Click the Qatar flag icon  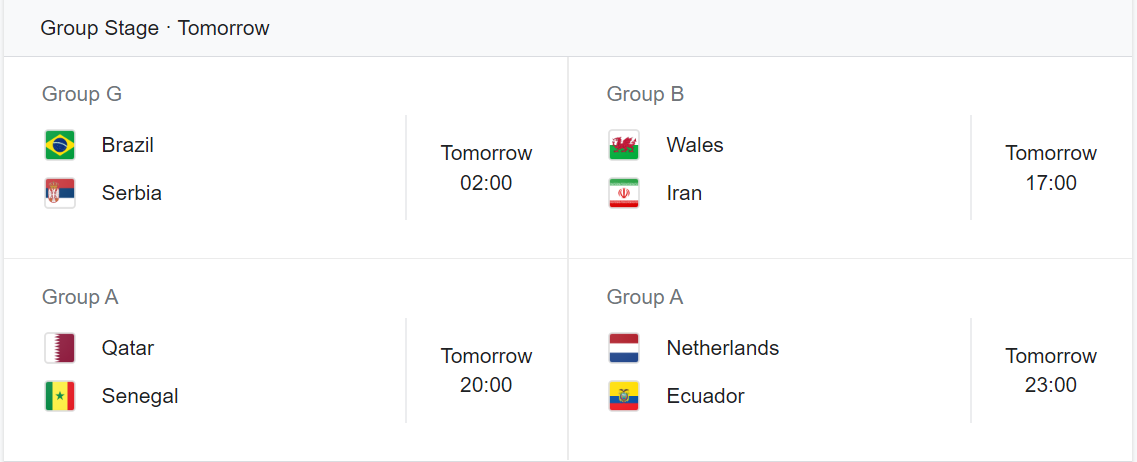(x=59, y=348)
